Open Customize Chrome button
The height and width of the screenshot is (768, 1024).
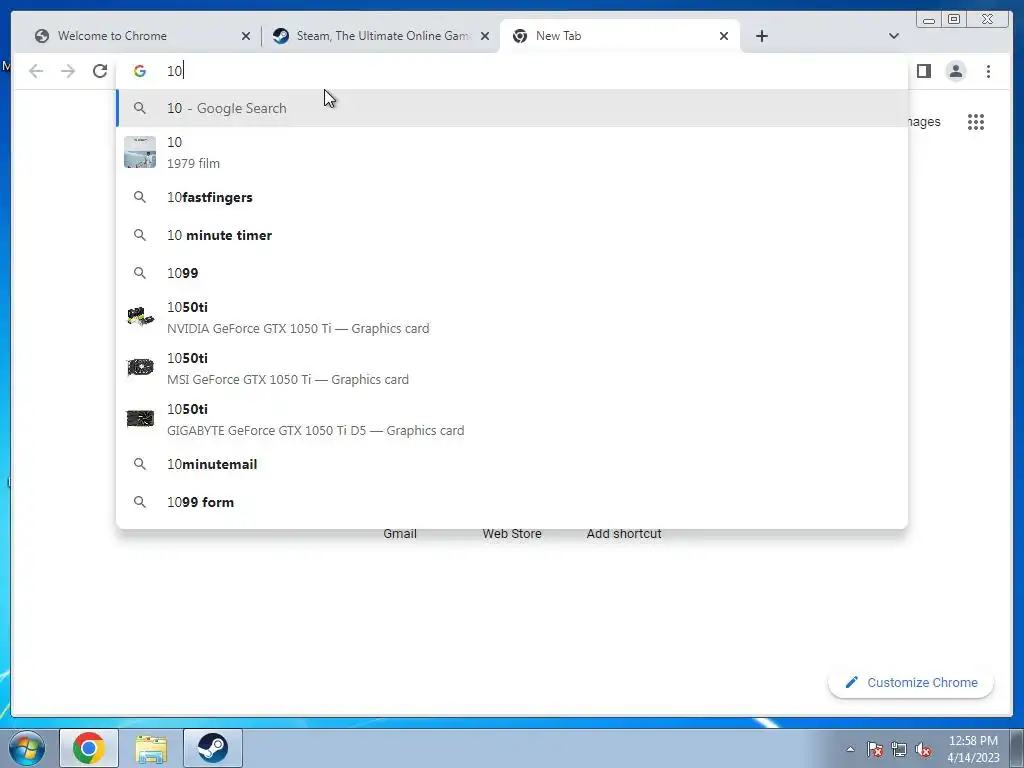click(911, 682)
